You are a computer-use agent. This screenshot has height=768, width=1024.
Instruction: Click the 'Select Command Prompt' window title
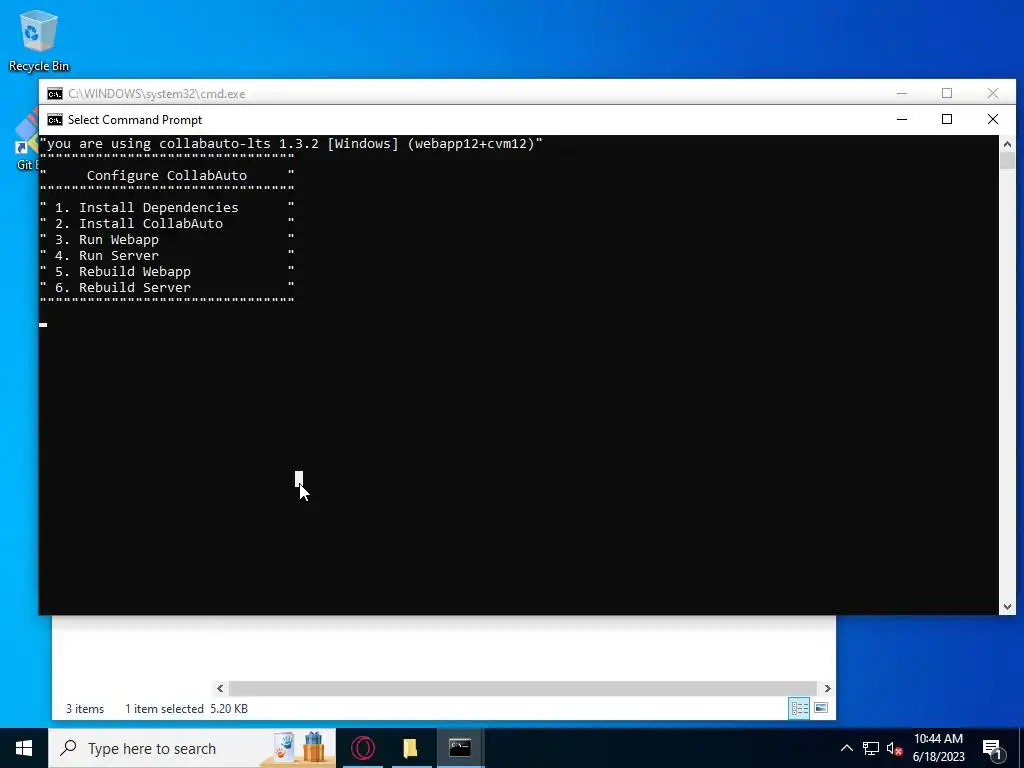pyautogui.click(x=135, y=120)
